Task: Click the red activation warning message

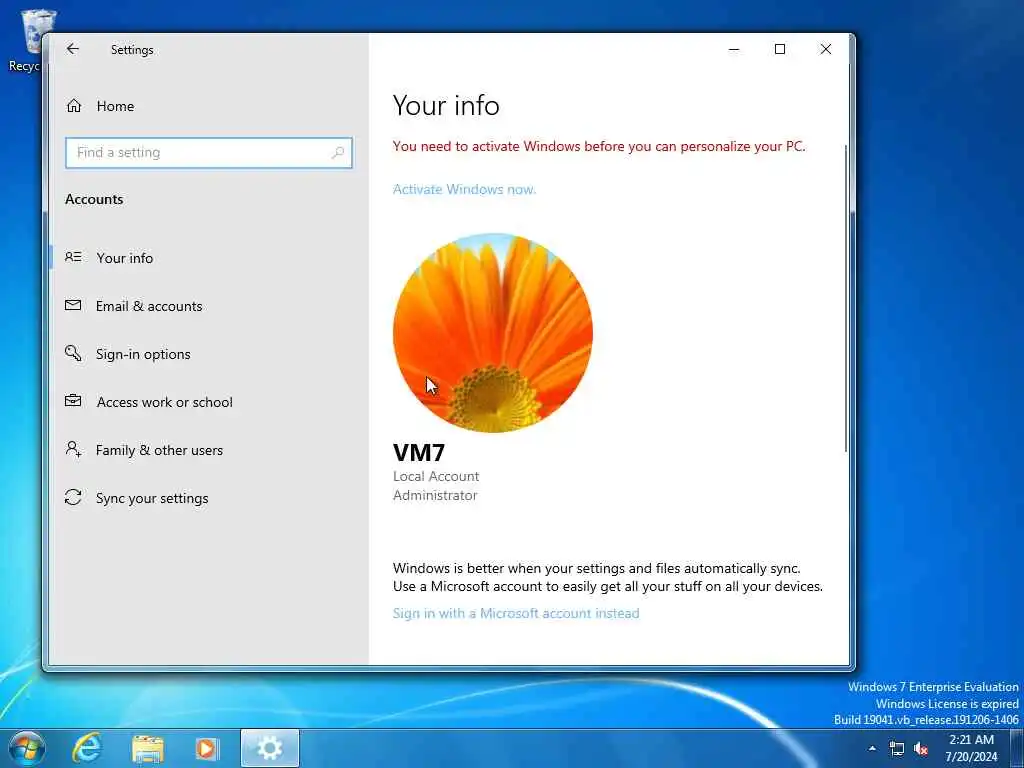Action: tap(599, 146)
